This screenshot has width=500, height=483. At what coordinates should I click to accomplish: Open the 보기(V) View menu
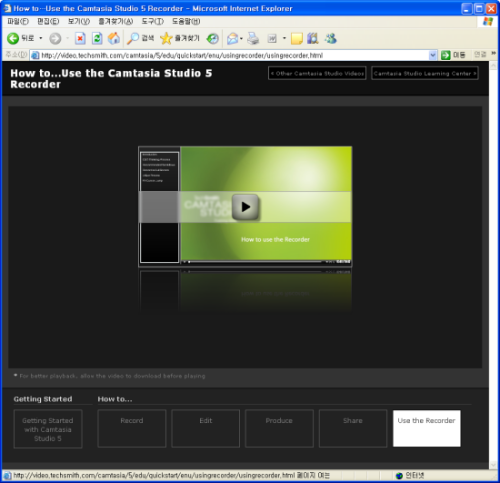pos(79,22)
